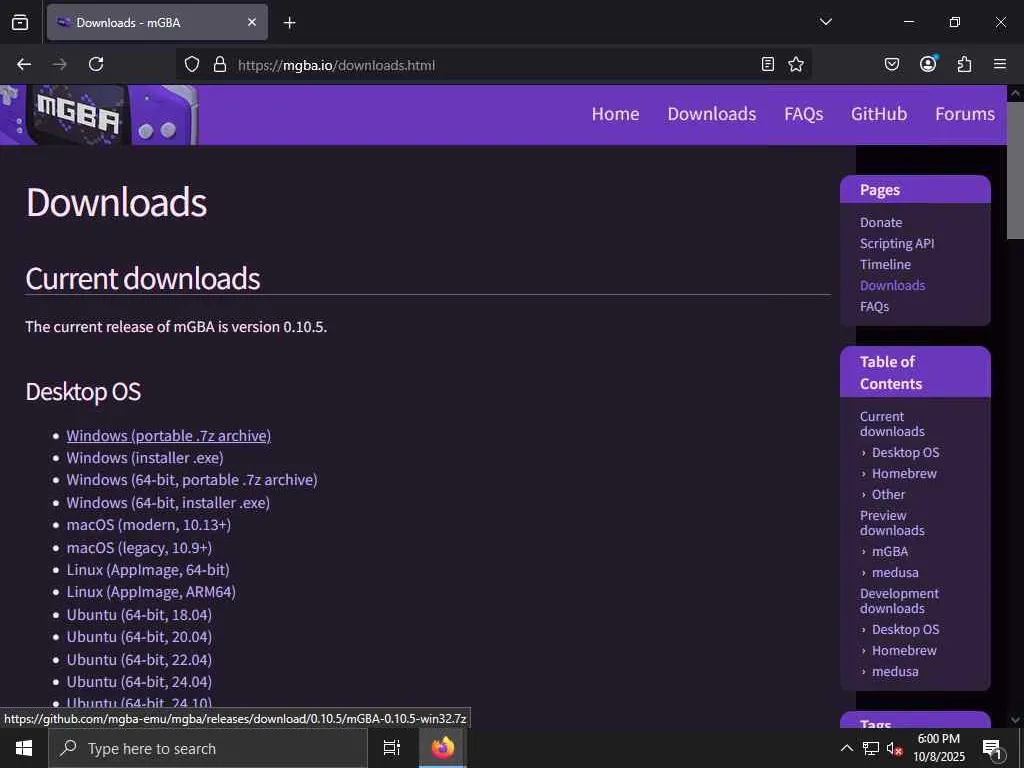Screen dimensions: 1024x768
Task: Select the Downloads - mGBA tab
Action: point(157,22)
